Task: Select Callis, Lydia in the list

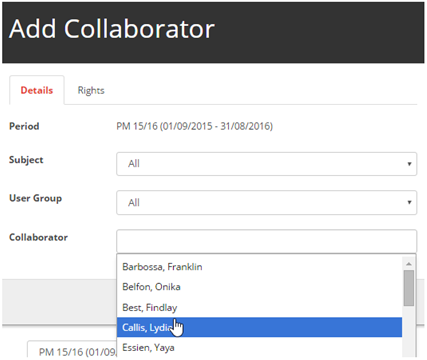Action: 259,327
